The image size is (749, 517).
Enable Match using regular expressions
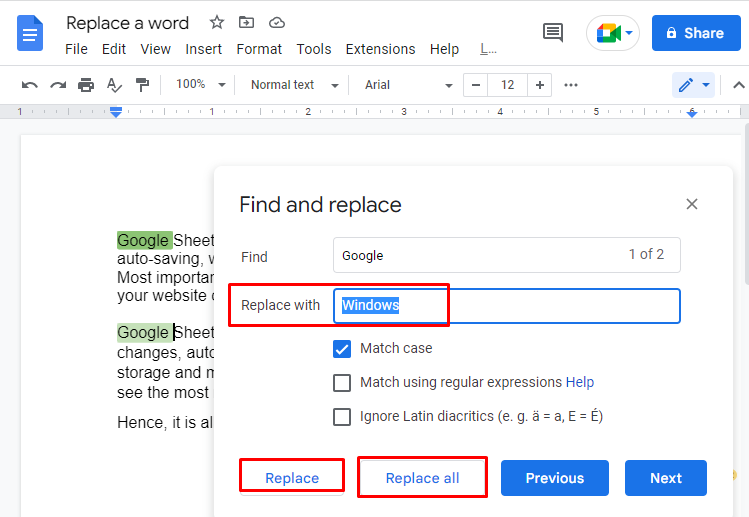pyautogui.click(x=342, y=383)
